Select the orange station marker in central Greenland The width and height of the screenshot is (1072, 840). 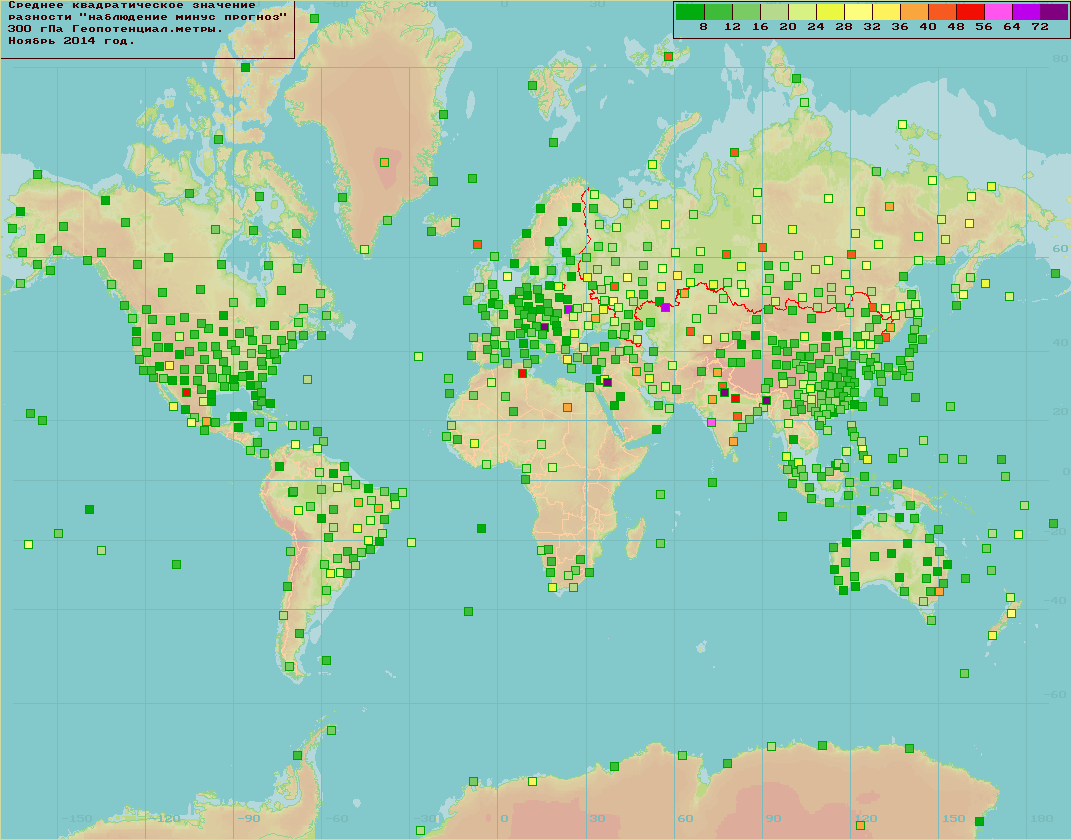click(x=384, y=163)
